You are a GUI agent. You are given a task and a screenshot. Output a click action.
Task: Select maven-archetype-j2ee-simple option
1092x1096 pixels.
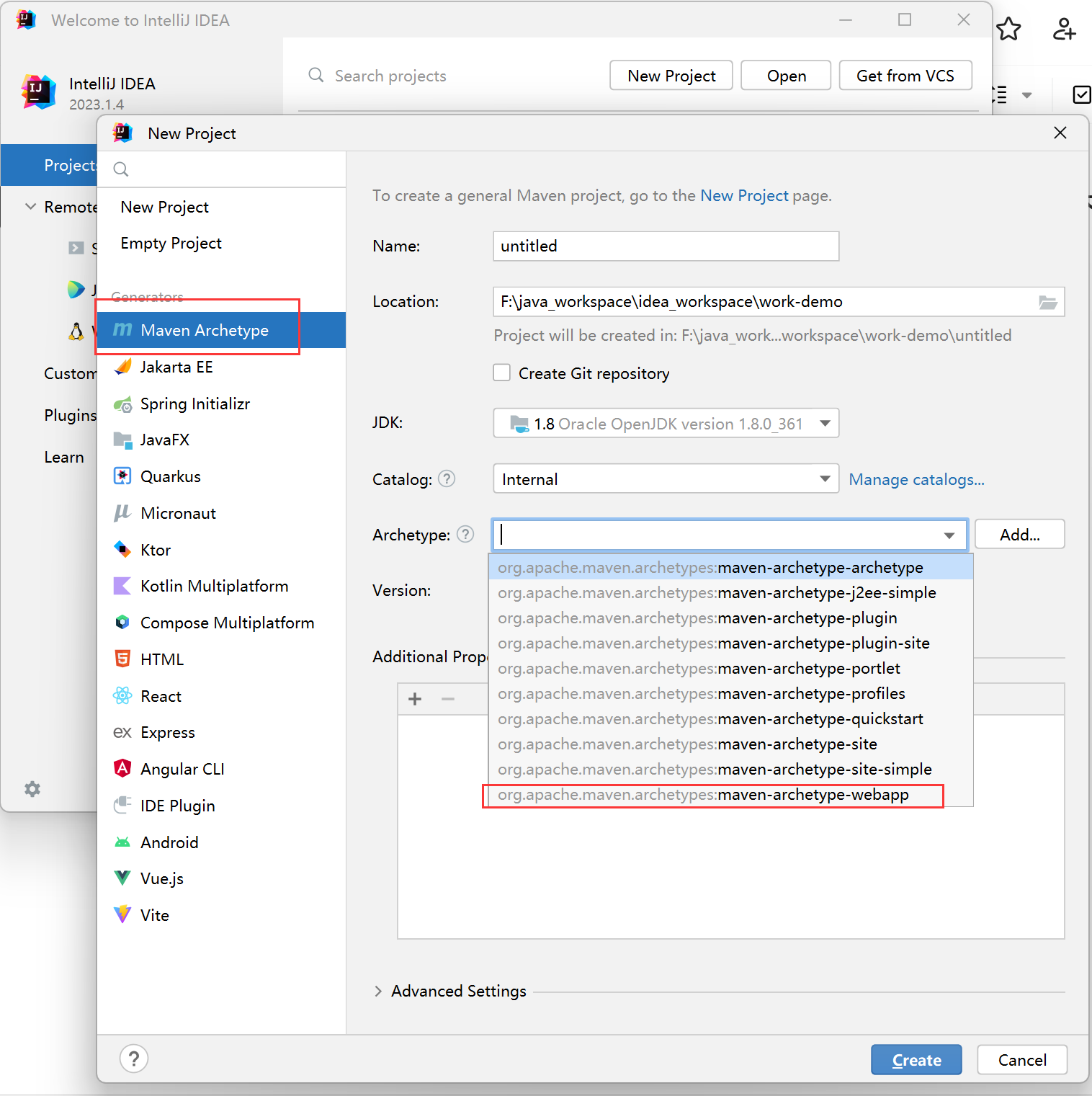tap(730, 593)
